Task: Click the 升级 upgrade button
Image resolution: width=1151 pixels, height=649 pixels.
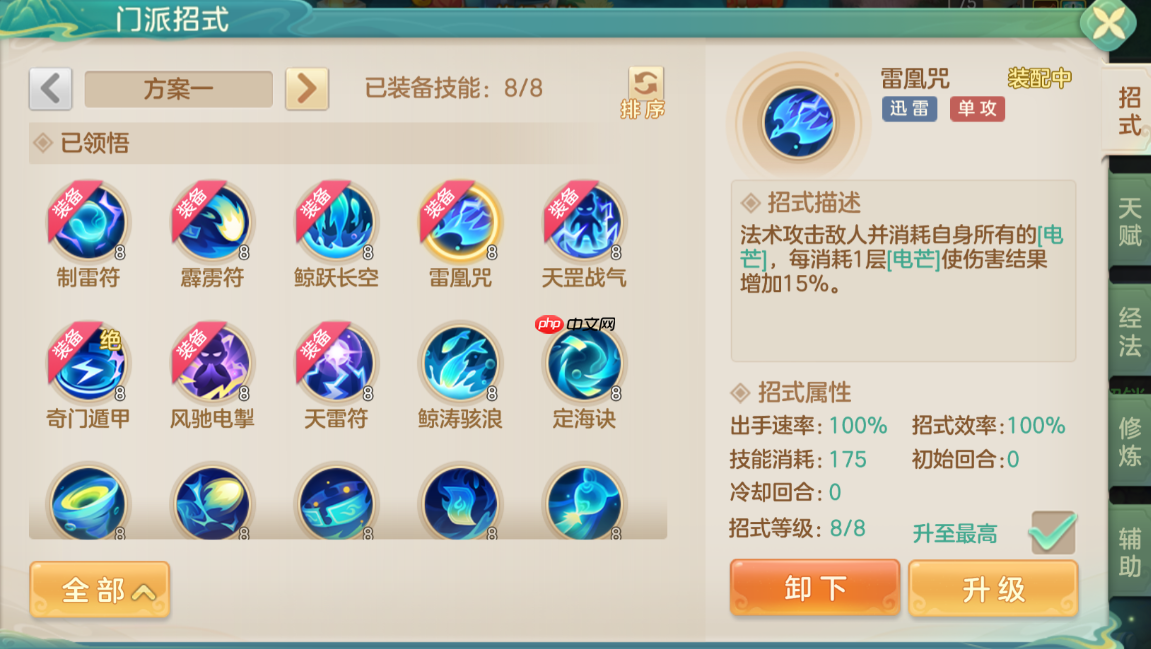Action: (x=993, y=588)
